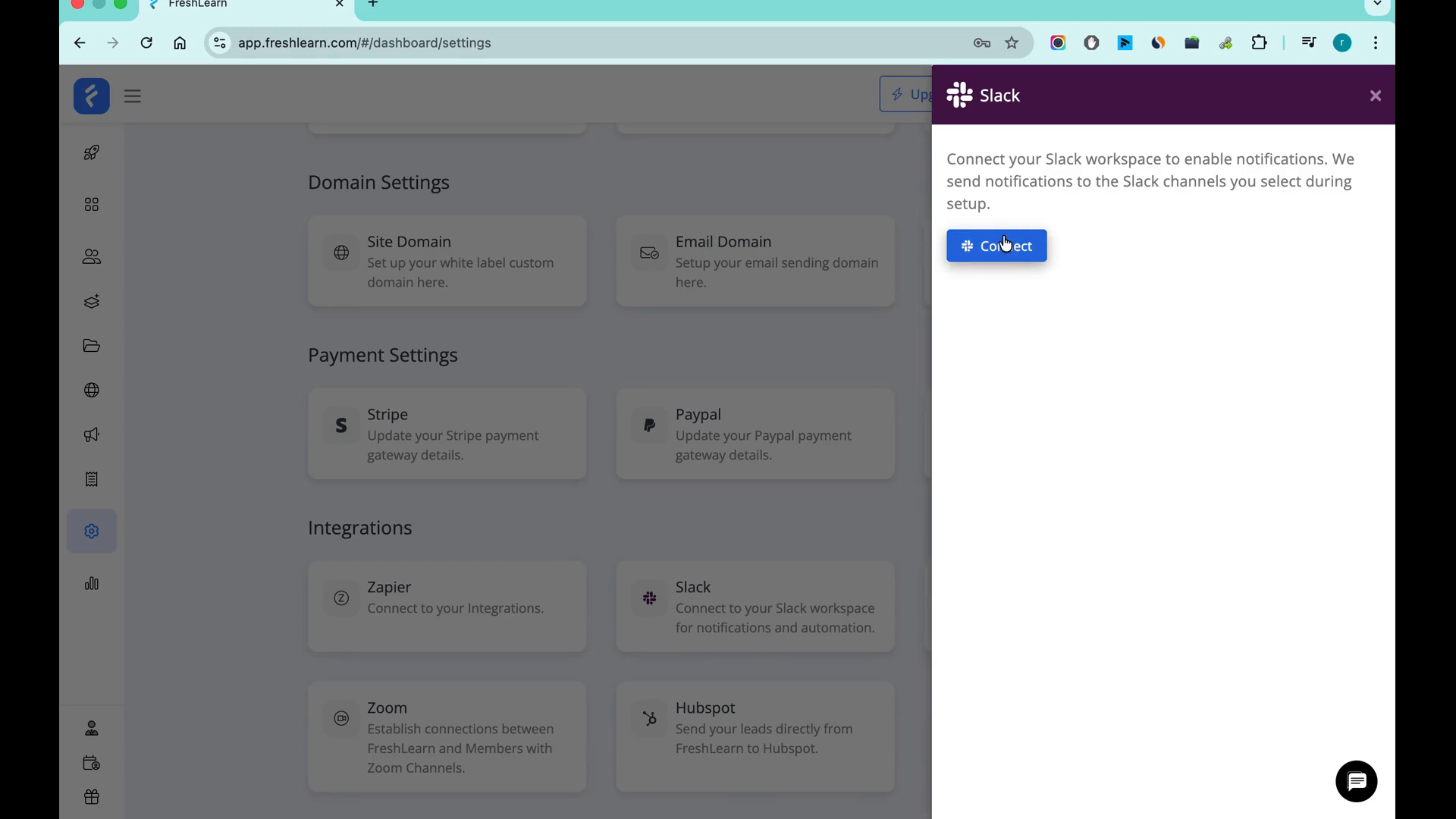Bookmark this page with the star icon
The image size is (1456, 819).
1012,43
